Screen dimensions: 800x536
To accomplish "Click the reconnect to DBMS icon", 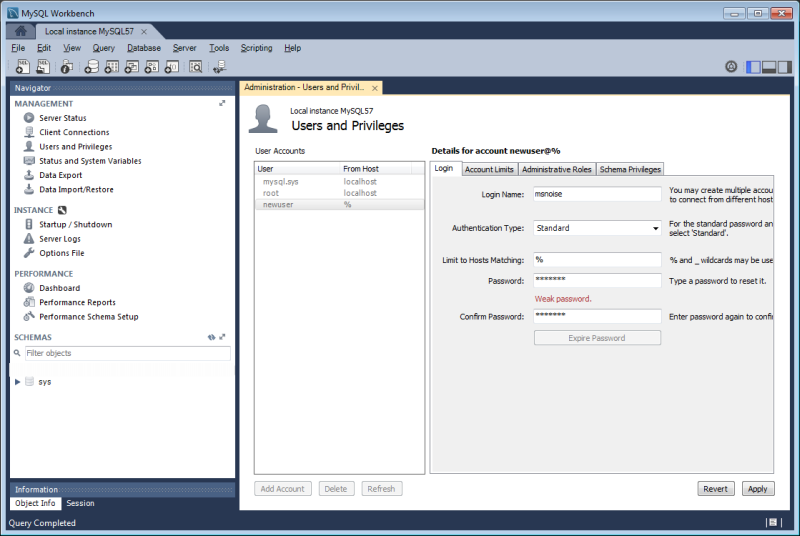I will (x=220, y=66).
